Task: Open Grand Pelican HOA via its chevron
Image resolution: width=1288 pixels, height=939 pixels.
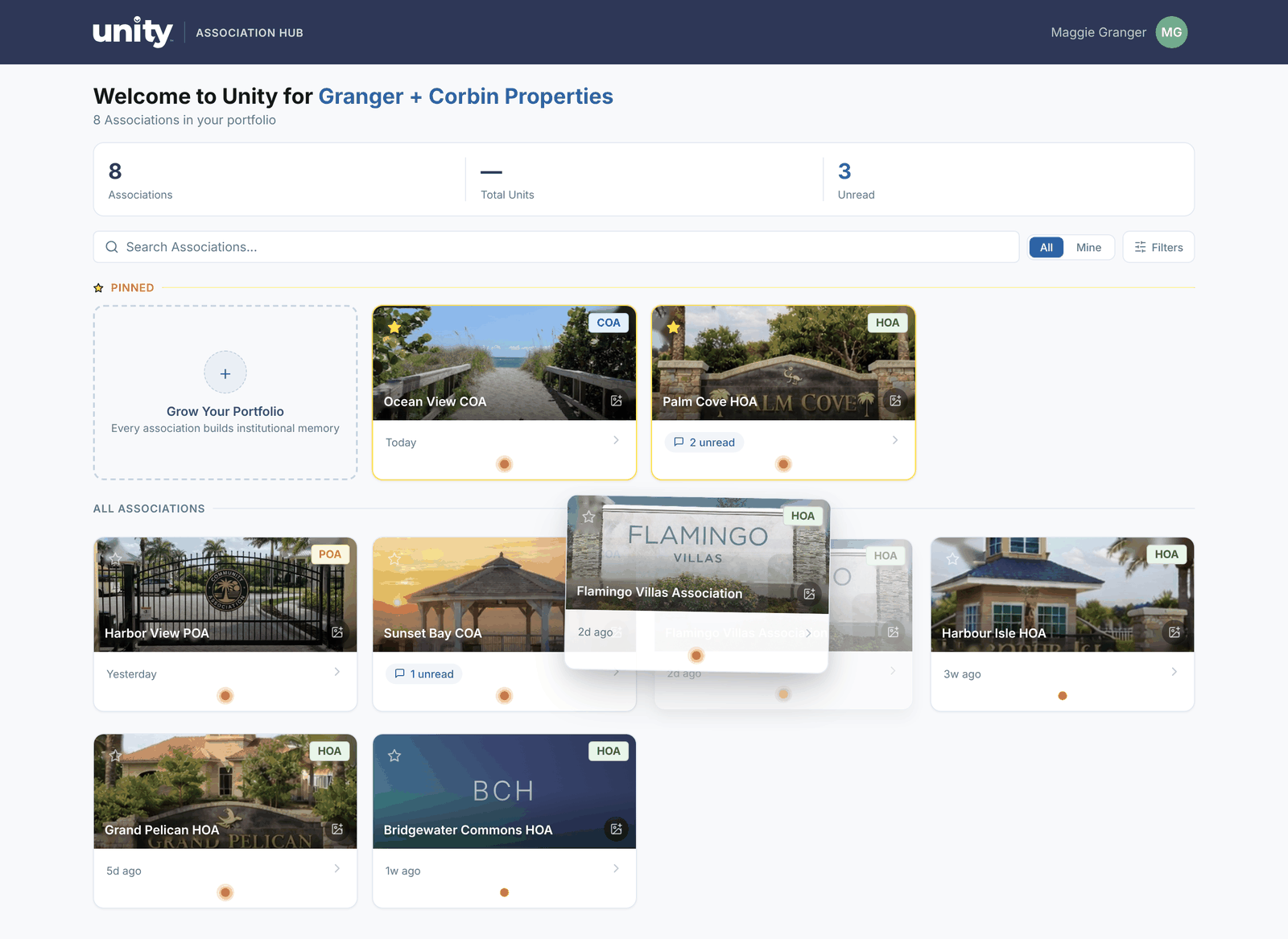Action: tap(336, 868)
